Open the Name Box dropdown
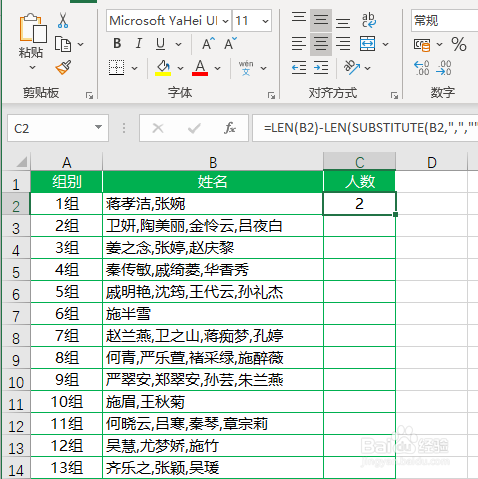Viewport: 478px width, 479px height. click(98, 127)
